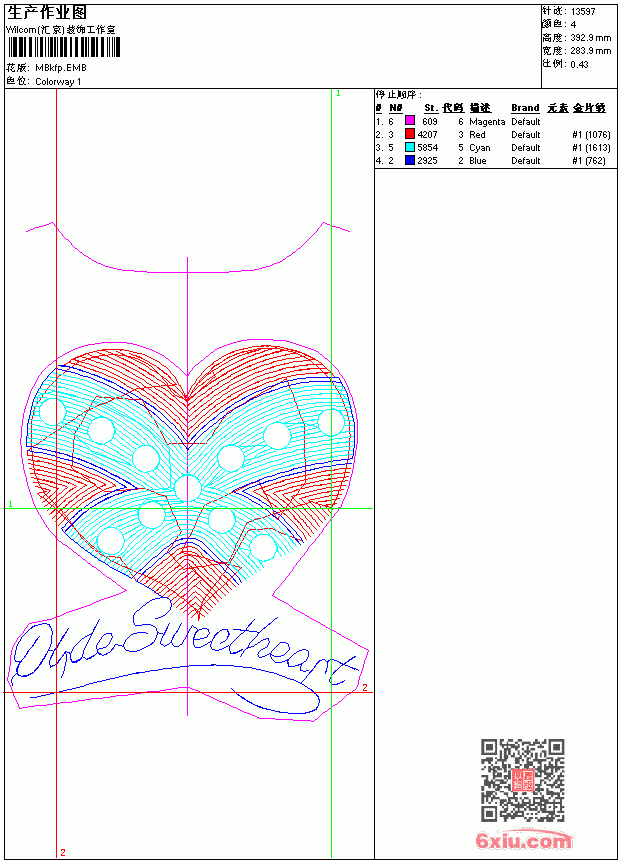The height and width of the screenshot is (860, 620).
Task: Click the QR code image
Action: tap(522, 780)
